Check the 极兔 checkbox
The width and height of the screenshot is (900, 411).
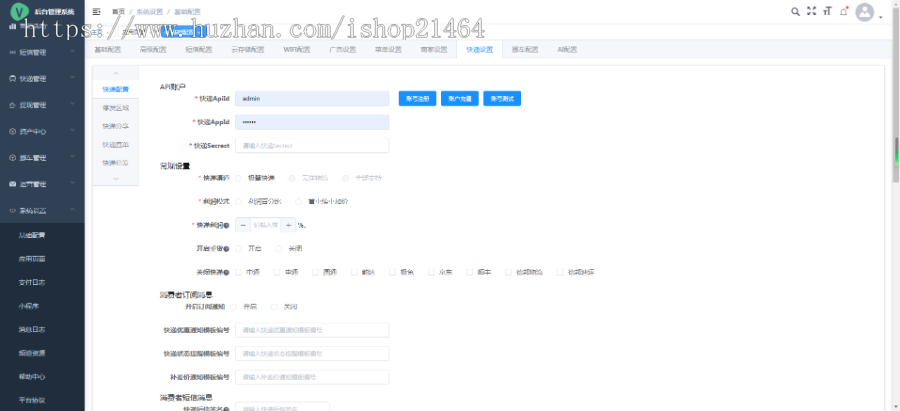tap(393, 273)
